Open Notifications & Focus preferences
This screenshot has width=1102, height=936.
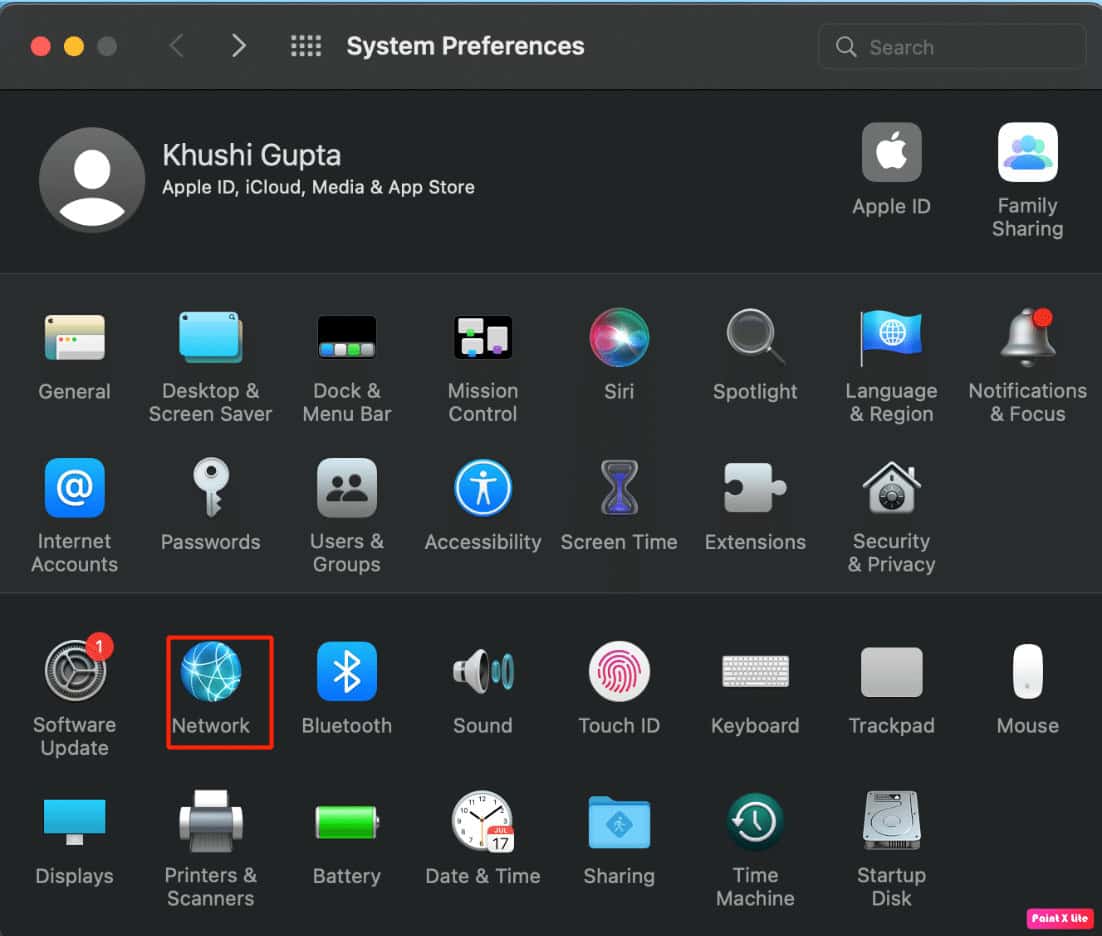1028,337
